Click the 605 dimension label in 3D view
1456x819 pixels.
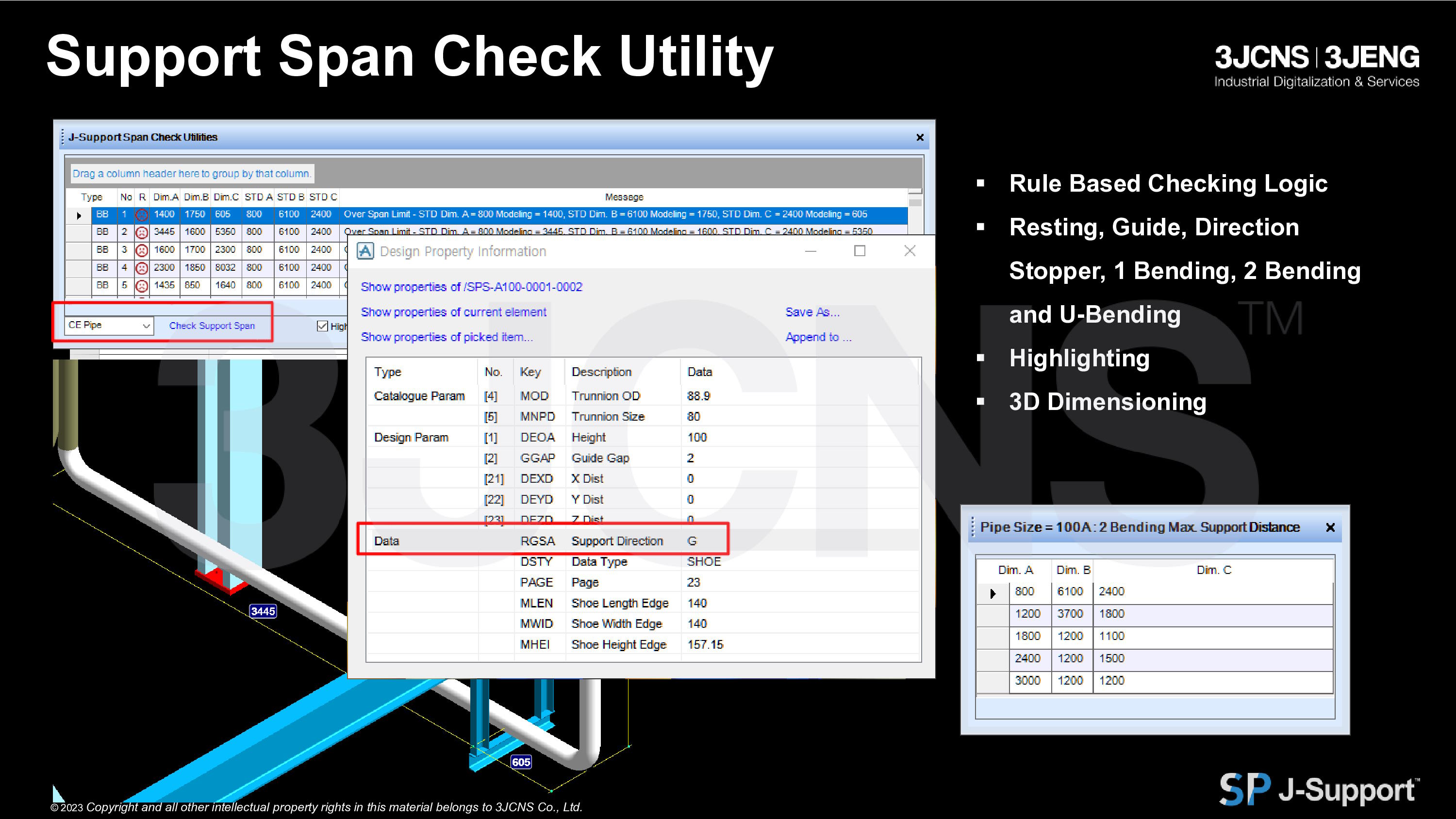point(521,762)
